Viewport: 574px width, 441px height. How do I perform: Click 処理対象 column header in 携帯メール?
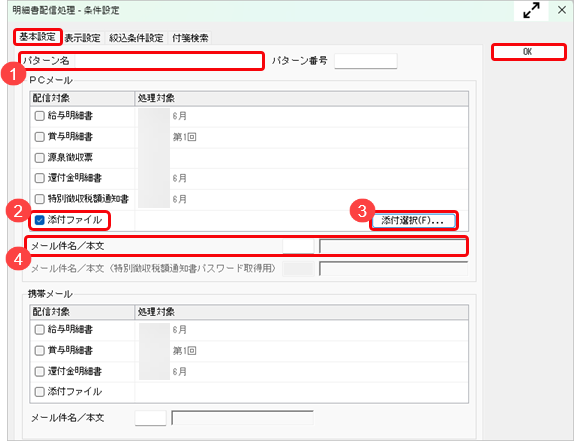pos(301,312)
